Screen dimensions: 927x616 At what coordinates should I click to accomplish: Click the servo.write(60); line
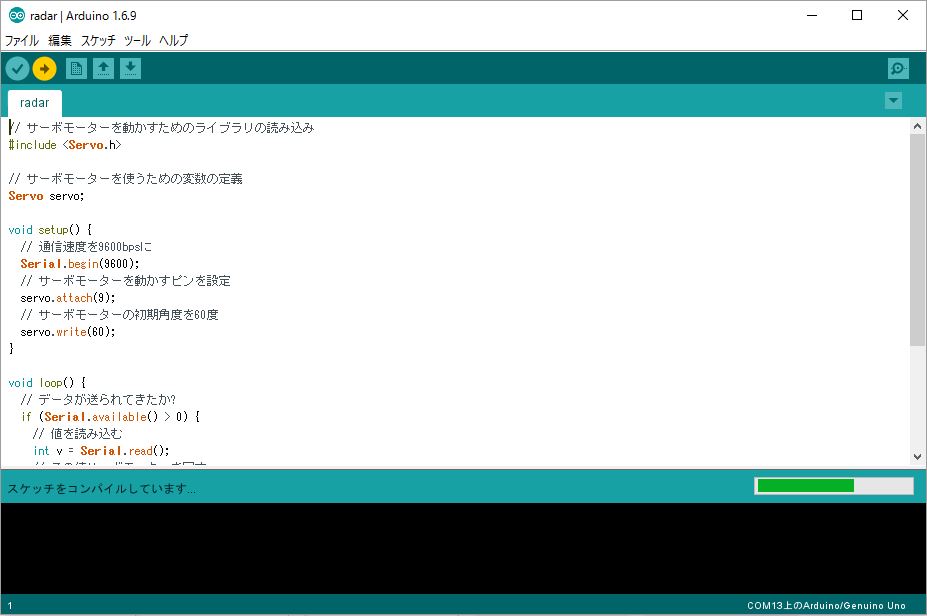coord(68,332)
